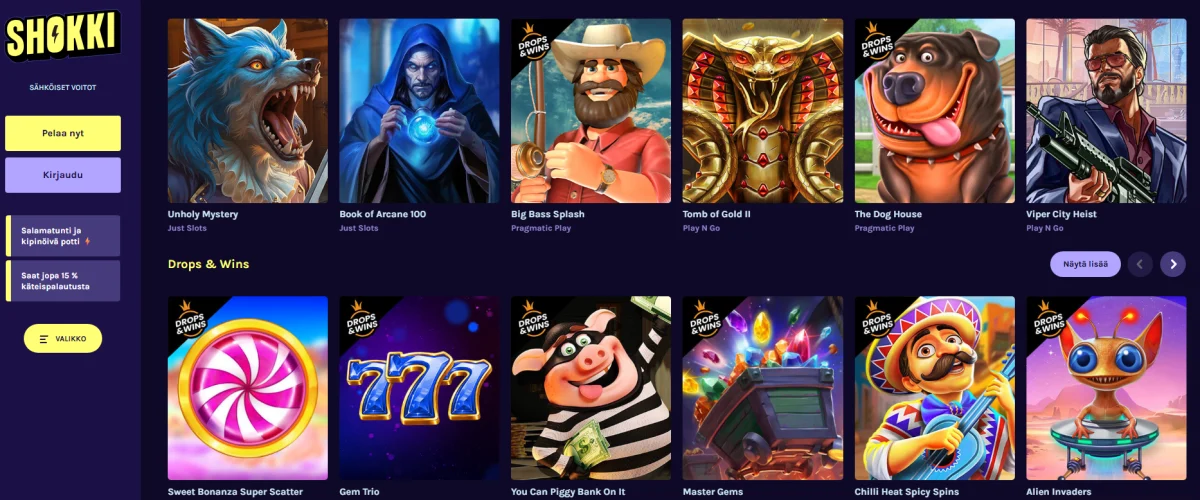Click Näytä lisää for Drops & Wins

tap(1085, 264)
